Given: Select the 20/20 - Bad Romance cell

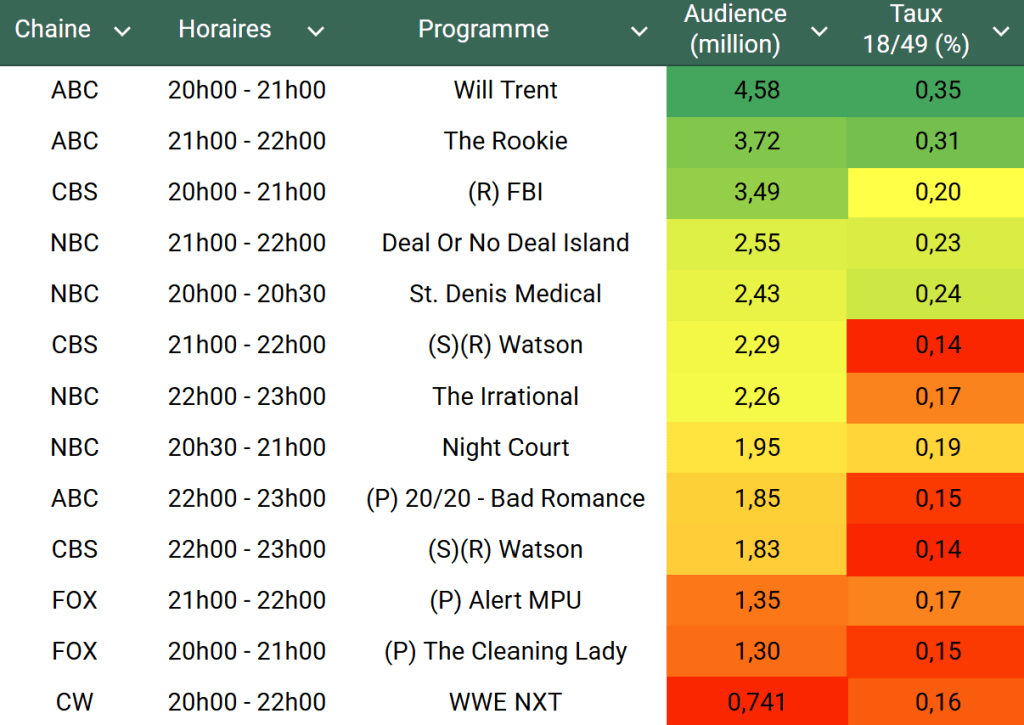Looking at the screenshot, I should [x=505, y=498].
